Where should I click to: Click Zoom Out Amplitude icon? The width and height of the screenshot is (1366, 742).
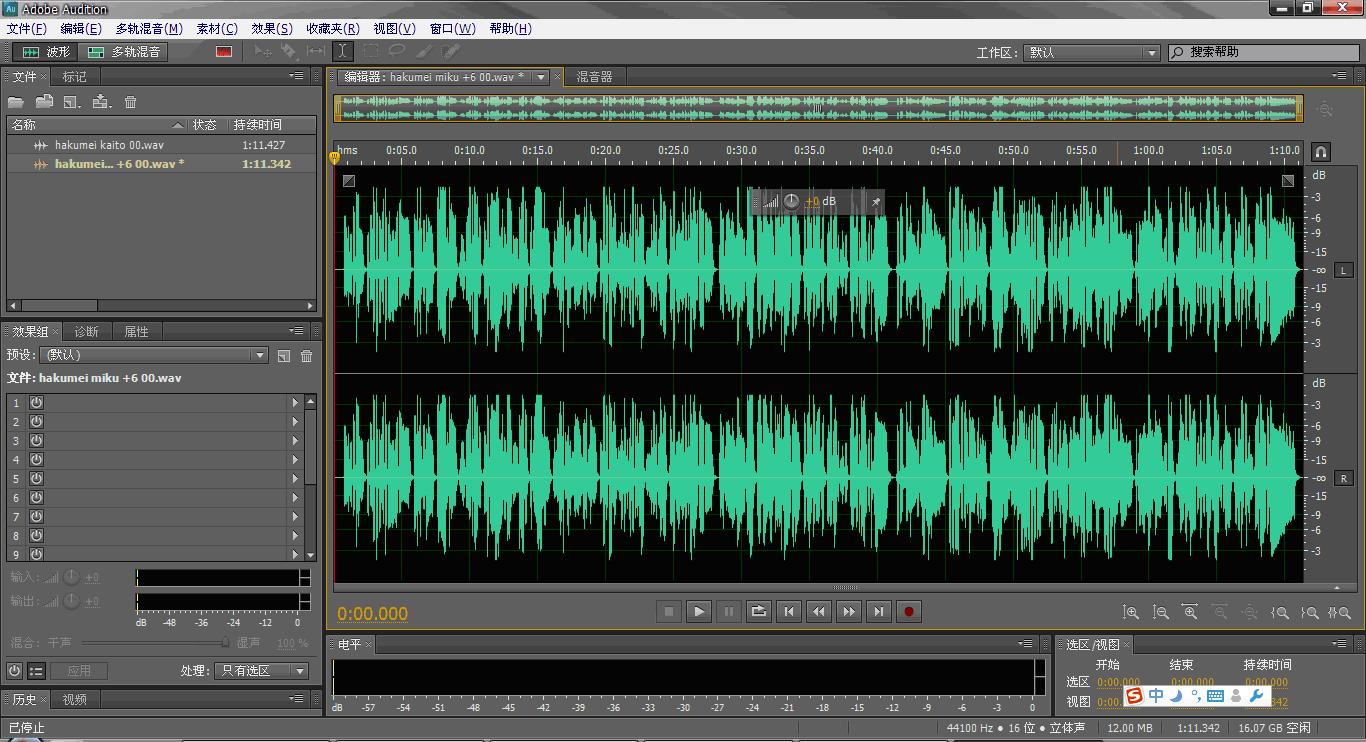[x=1161, y=612]
